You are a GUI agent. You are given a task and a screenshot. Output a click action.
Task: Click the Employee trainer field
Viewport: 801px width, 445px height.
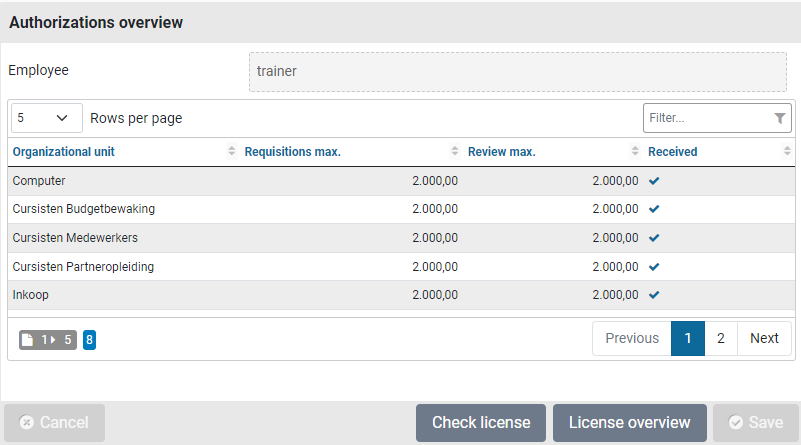518,72
